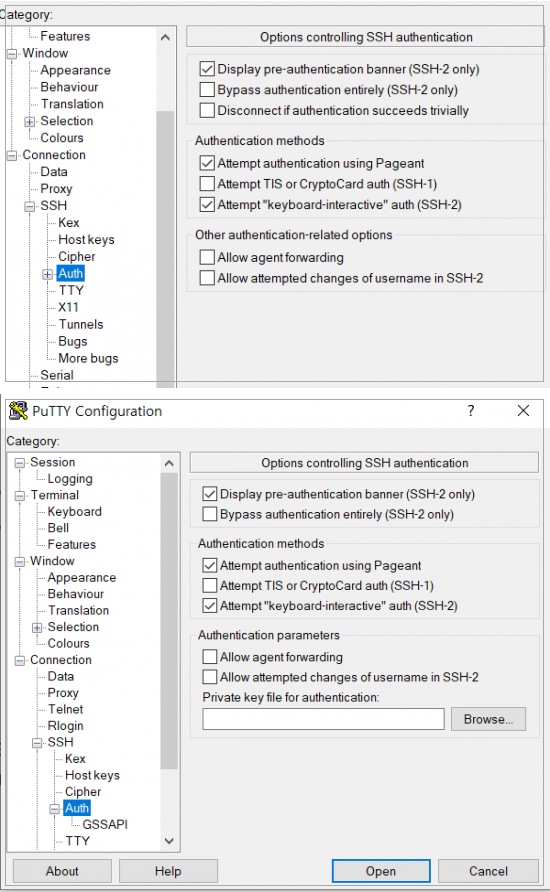Click the Cancel button
The image size is (550, 892).
(488, 871)
